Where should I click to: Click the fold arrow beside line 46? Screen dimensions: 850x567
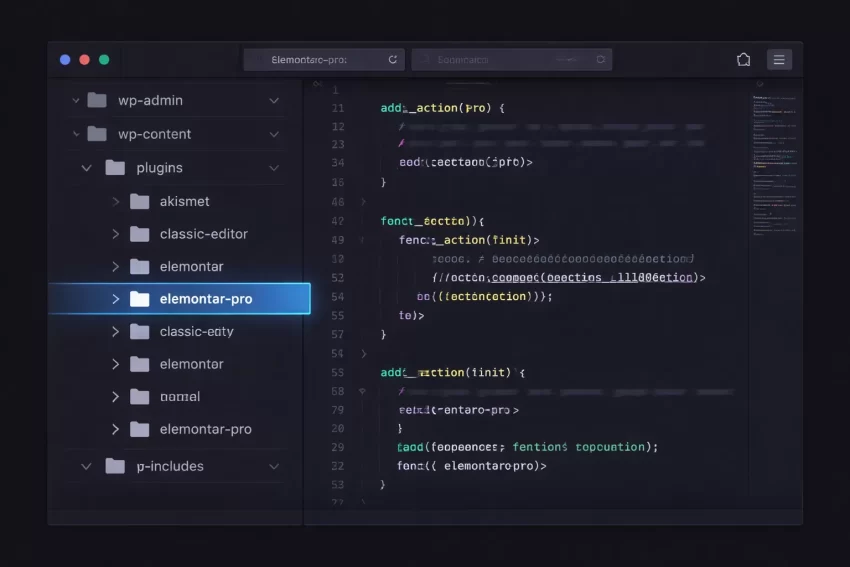(x=363, y=202)
